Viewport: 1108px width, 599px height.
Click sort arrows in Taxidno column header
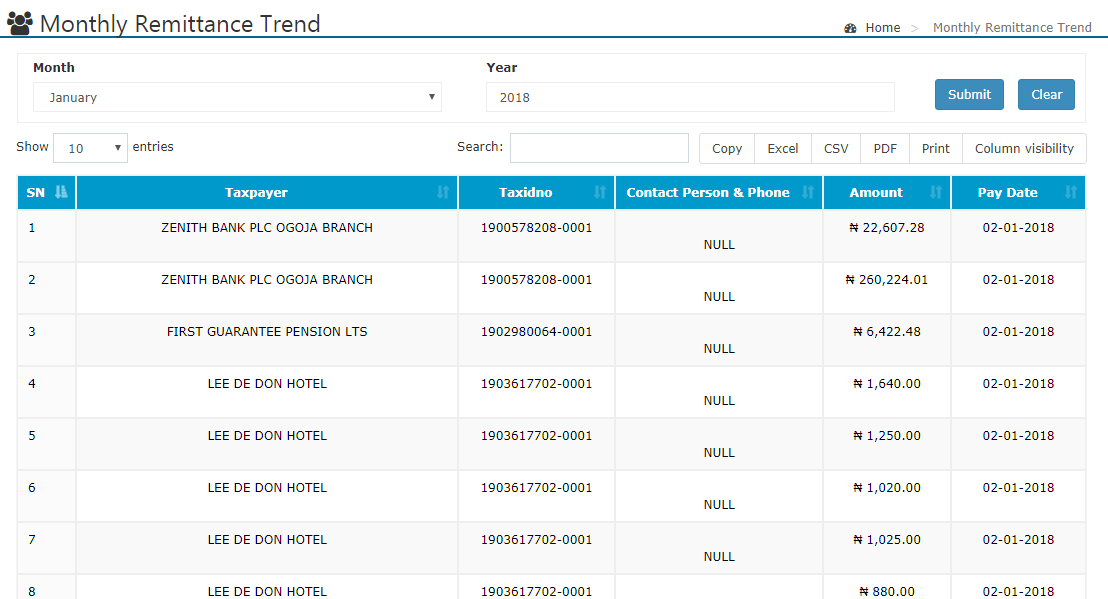600,193
